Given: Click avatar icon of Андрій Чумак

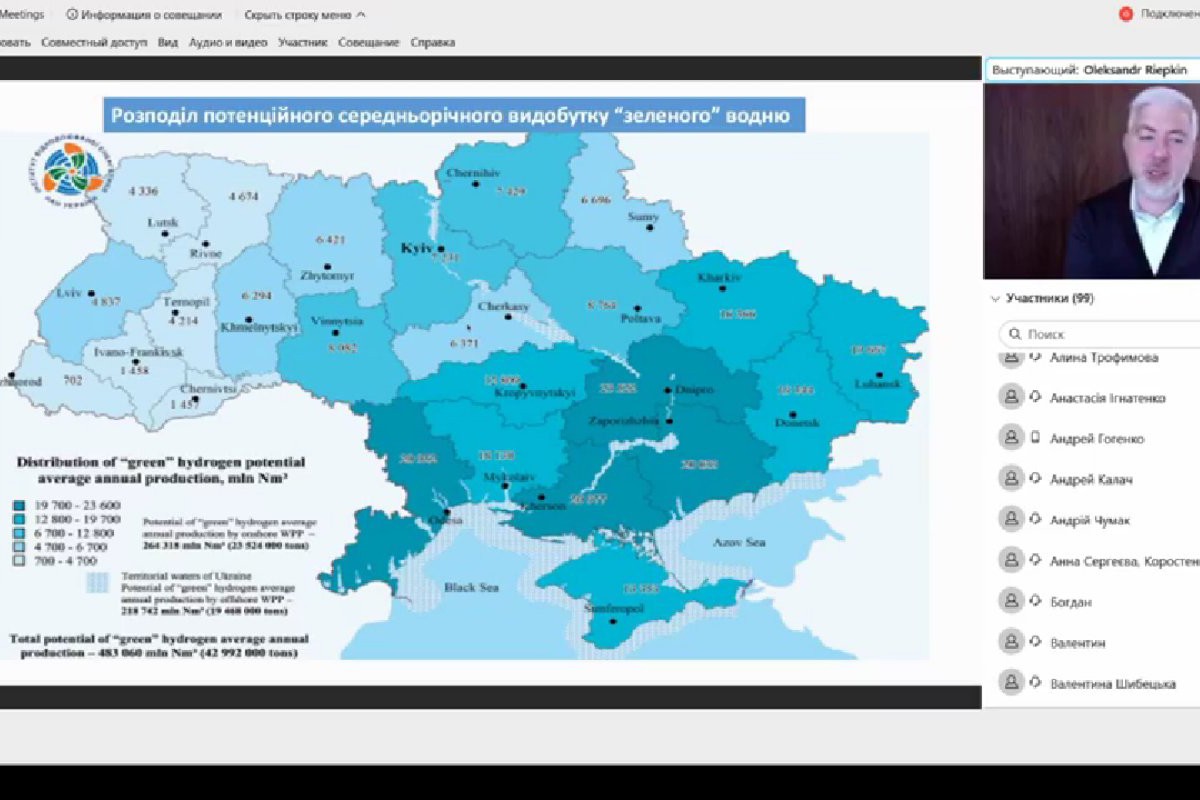Looking at the screenshot, I should tap(1011, 520).
